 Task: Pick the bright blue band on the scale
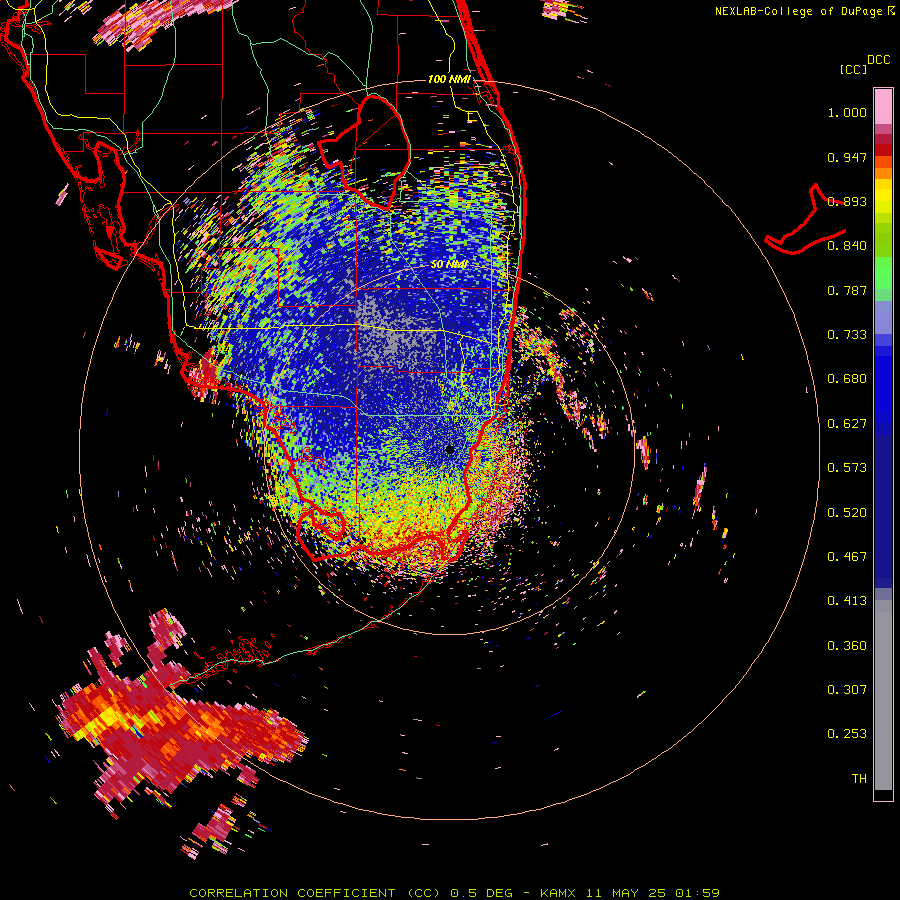883,389
